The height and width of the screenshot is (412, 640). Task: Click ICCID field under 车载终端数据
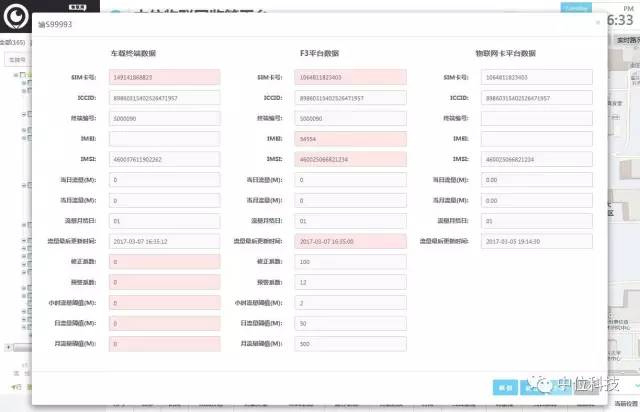click(x=164, y=98)
